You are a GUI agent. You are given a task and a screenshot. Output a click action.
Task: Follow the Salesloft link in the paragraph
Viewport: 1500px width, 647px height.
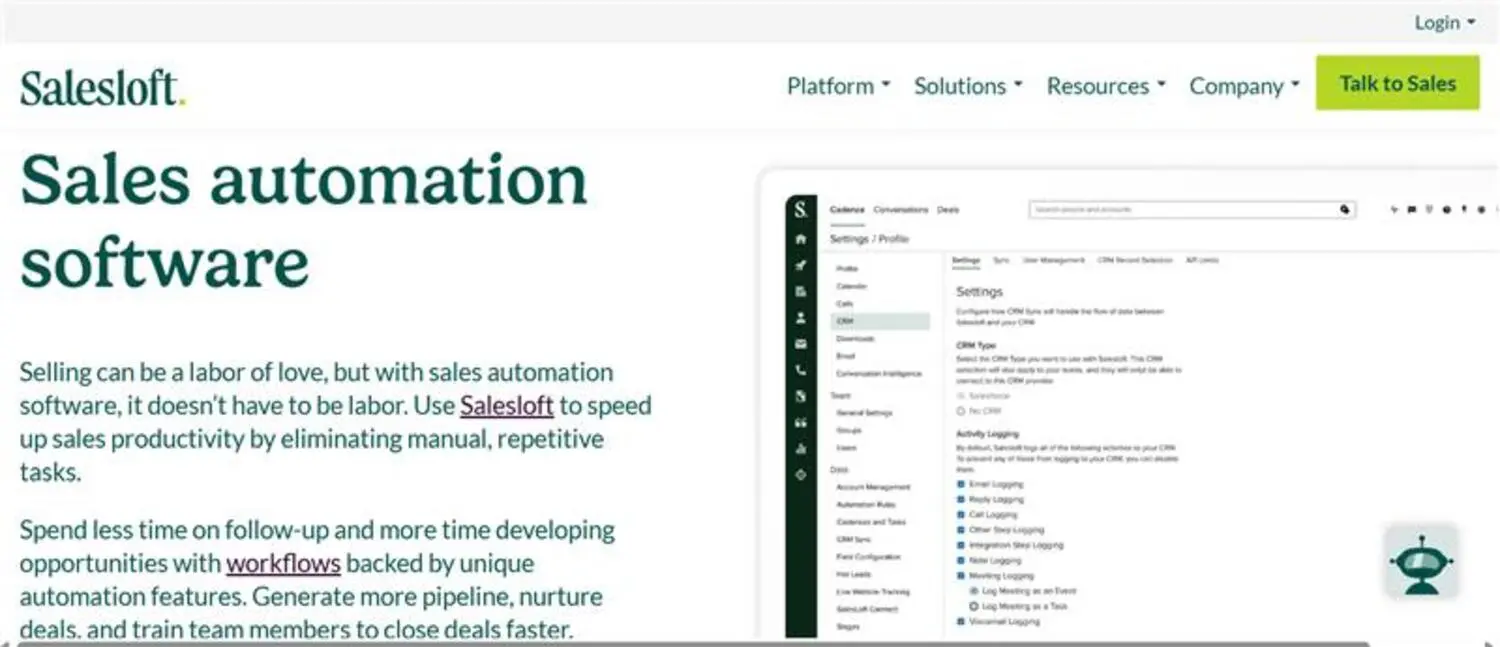click(x=507, y=405)
